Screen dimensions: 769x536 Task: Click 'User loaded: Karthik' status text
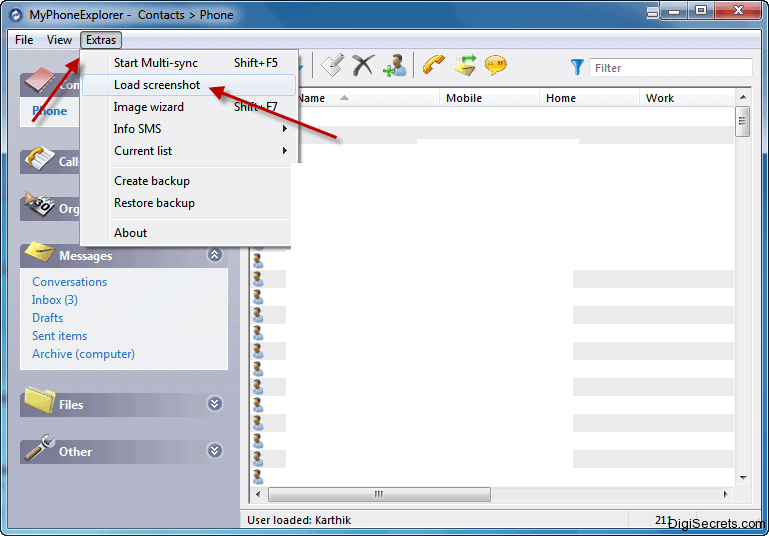coord(299,520)
